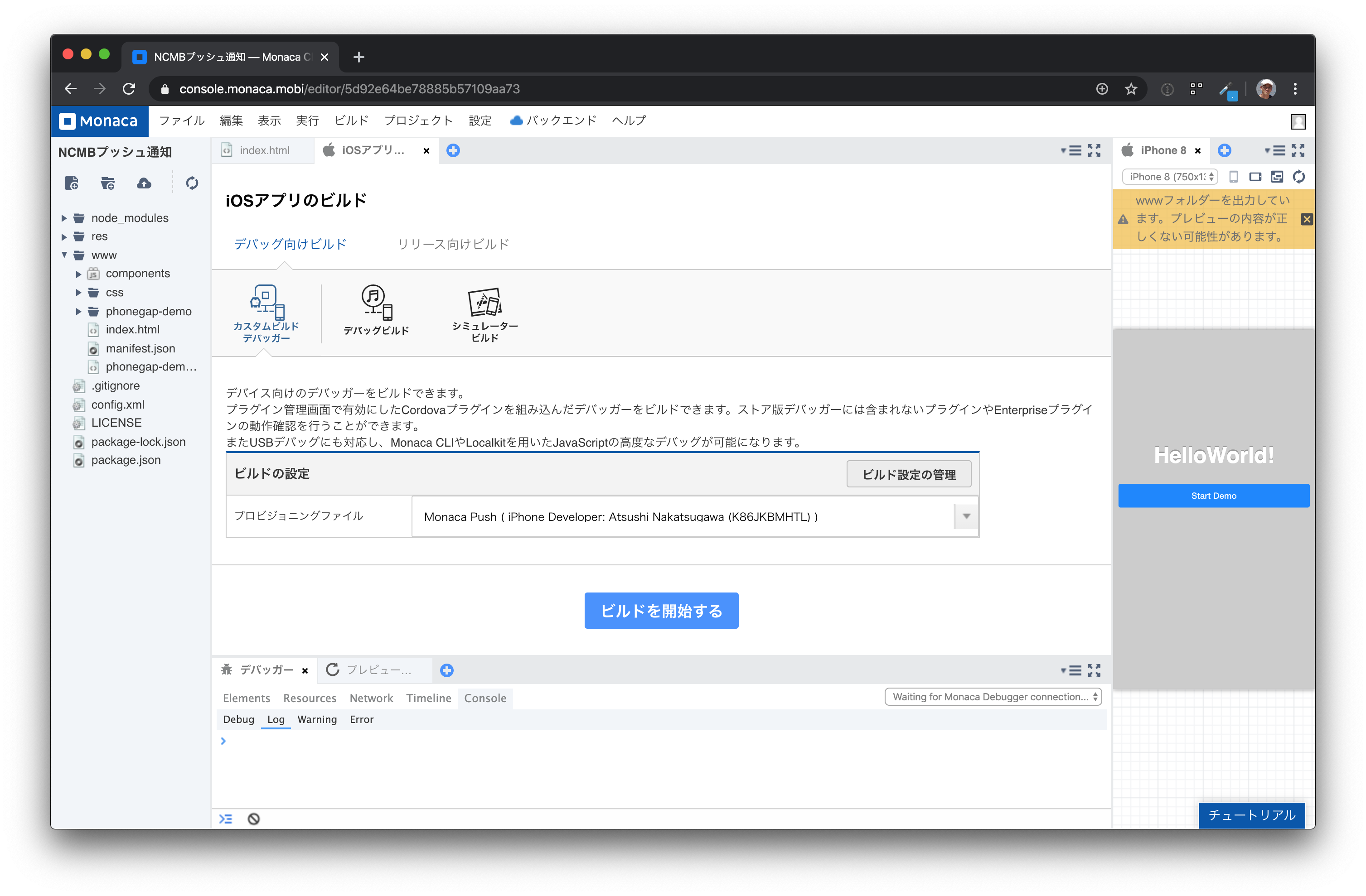
Task: Expand the components folder
Action: coord(78,274)
